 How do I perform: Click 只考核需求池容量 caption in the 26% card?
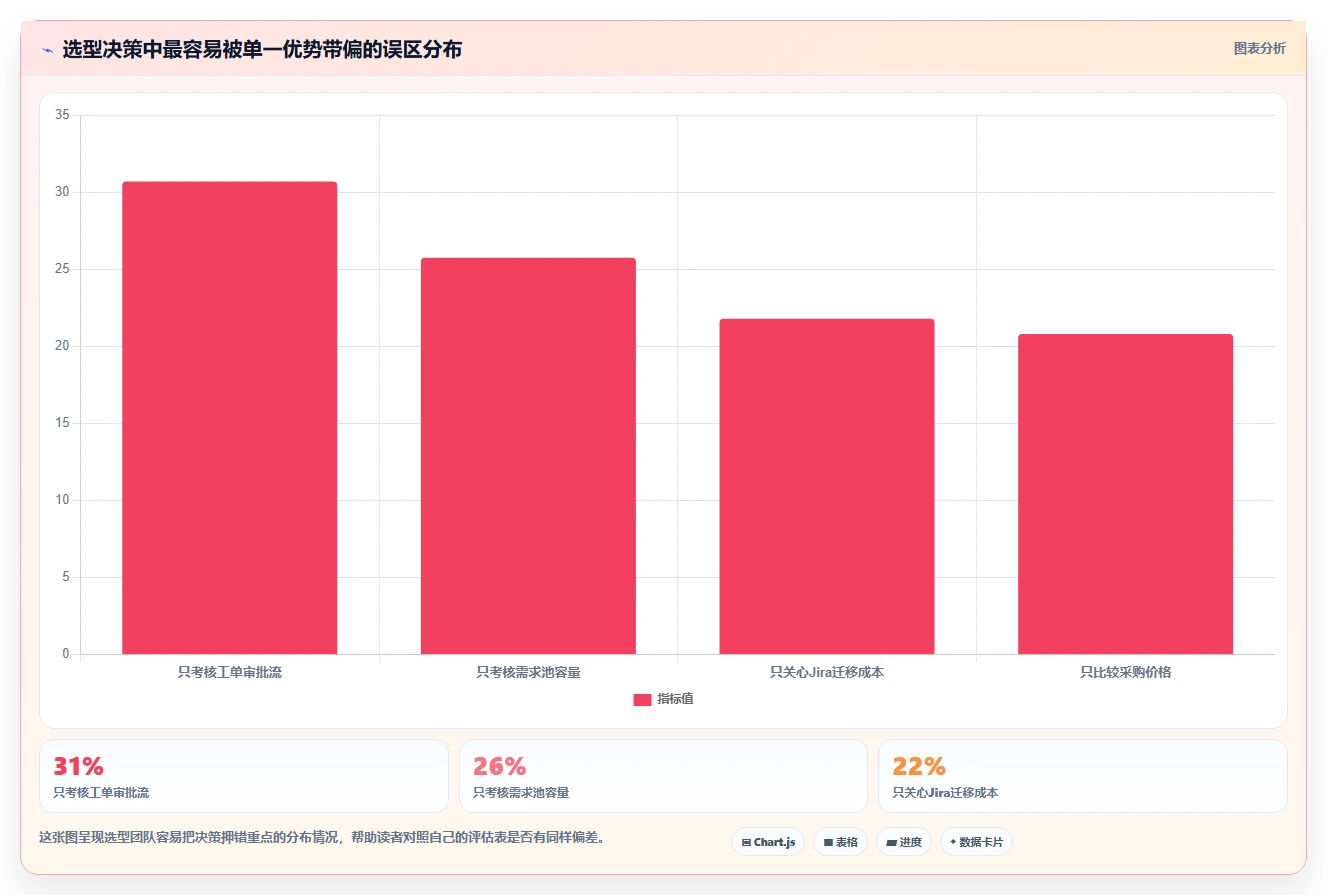521,792
